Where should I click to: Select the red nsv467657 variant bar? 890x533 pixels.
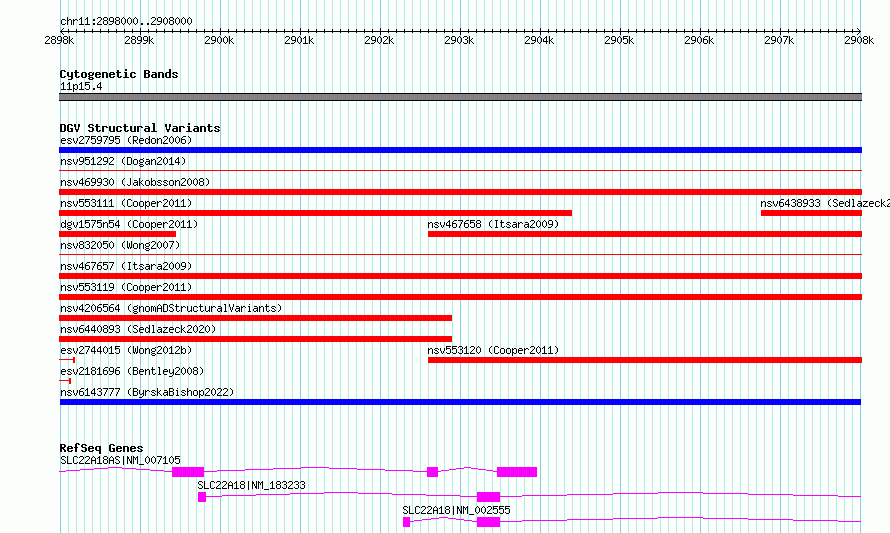point(460,276)
